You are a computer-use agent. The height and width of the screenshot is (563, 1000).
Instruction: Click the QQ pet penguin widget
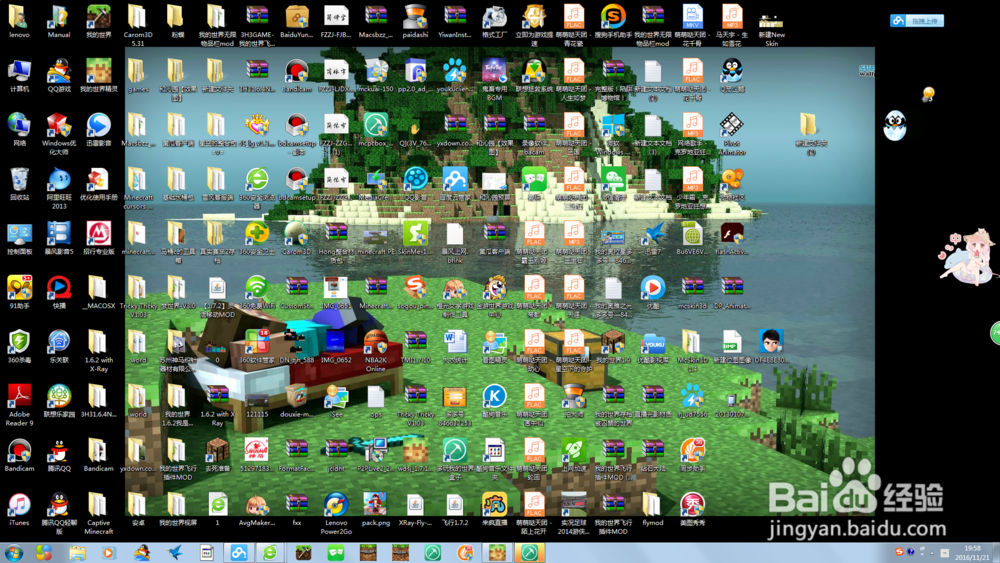[x=895, y=125]
